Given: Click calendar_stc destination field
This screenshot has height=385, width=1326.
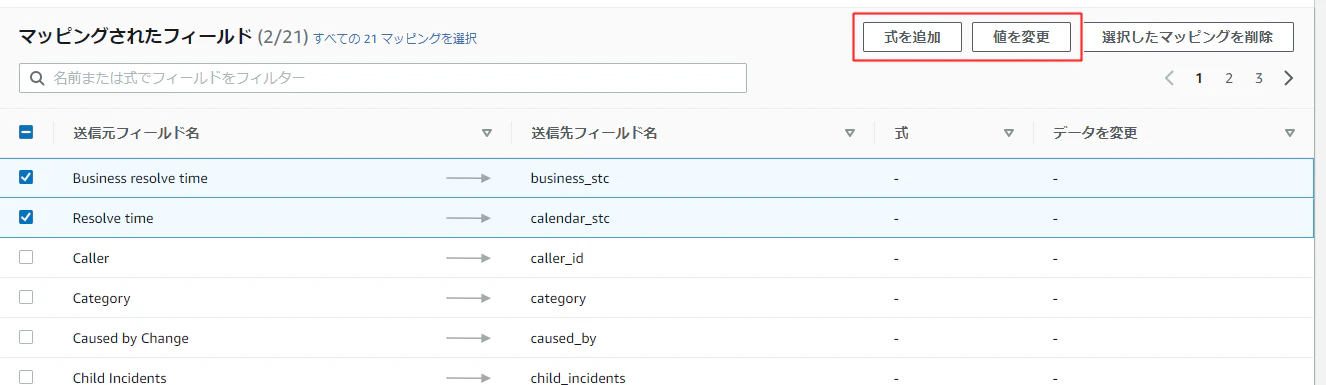Looking at the screenshot, I should tap(570, 218).
